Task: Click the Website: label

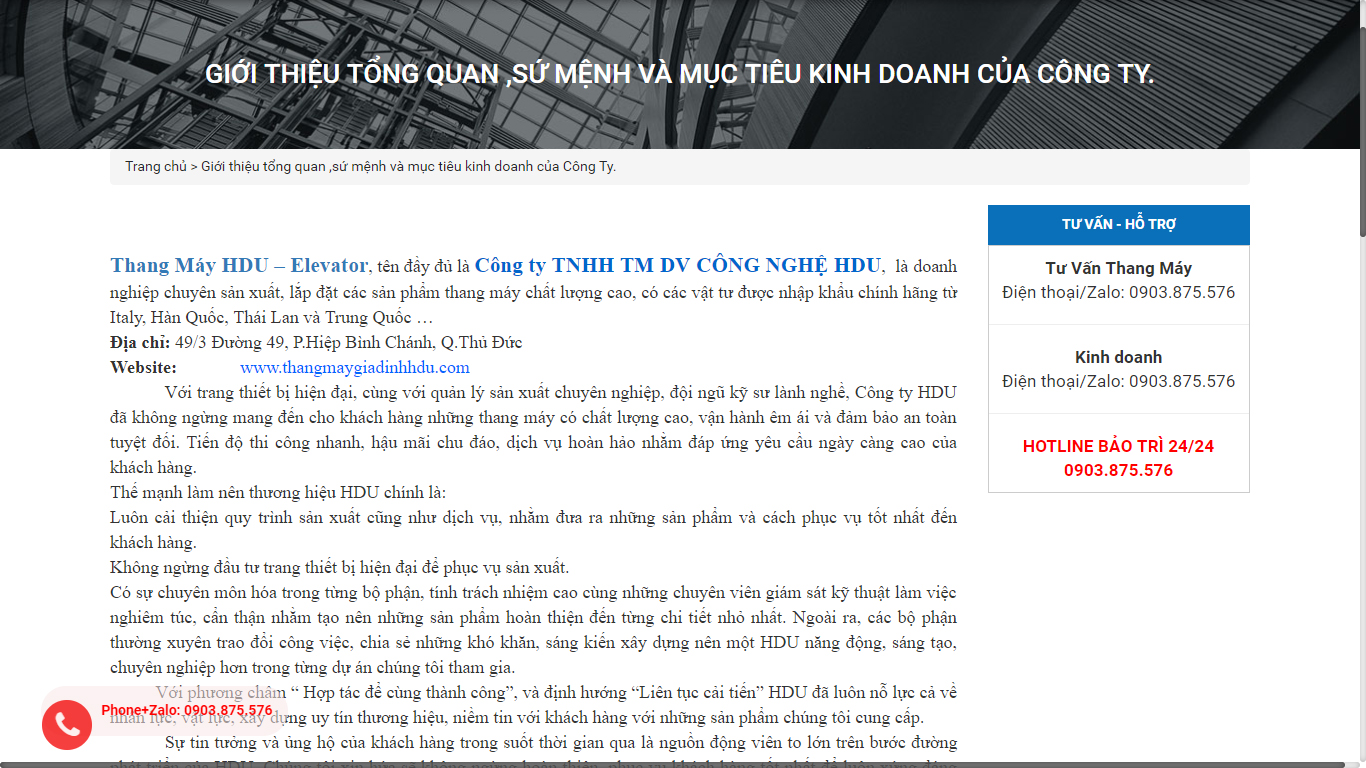Action: pos(143,368)
